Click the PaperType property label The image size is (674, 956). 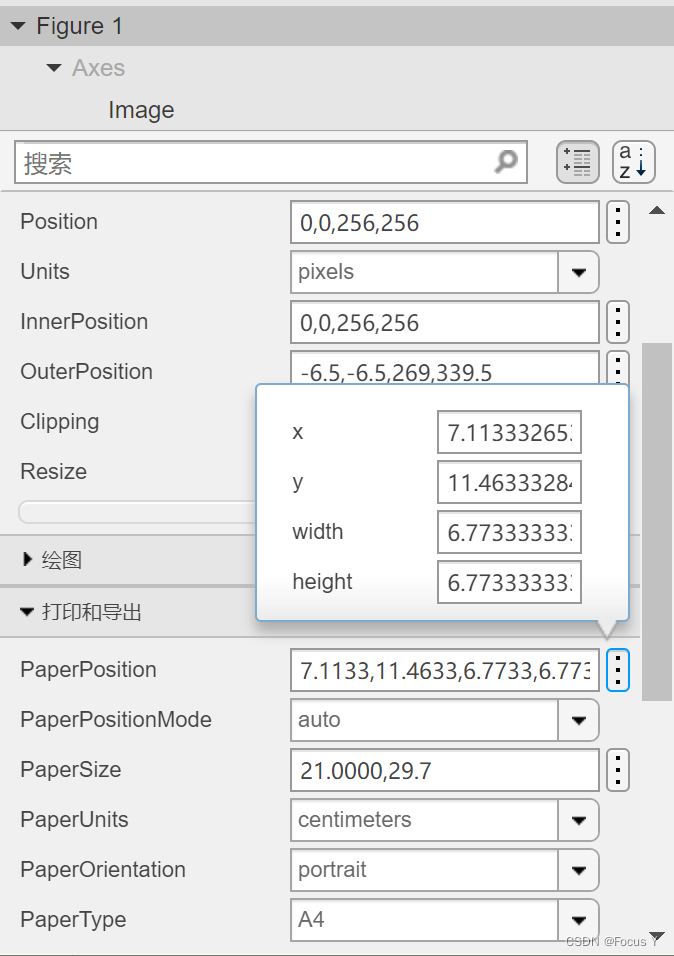[73, 919]
